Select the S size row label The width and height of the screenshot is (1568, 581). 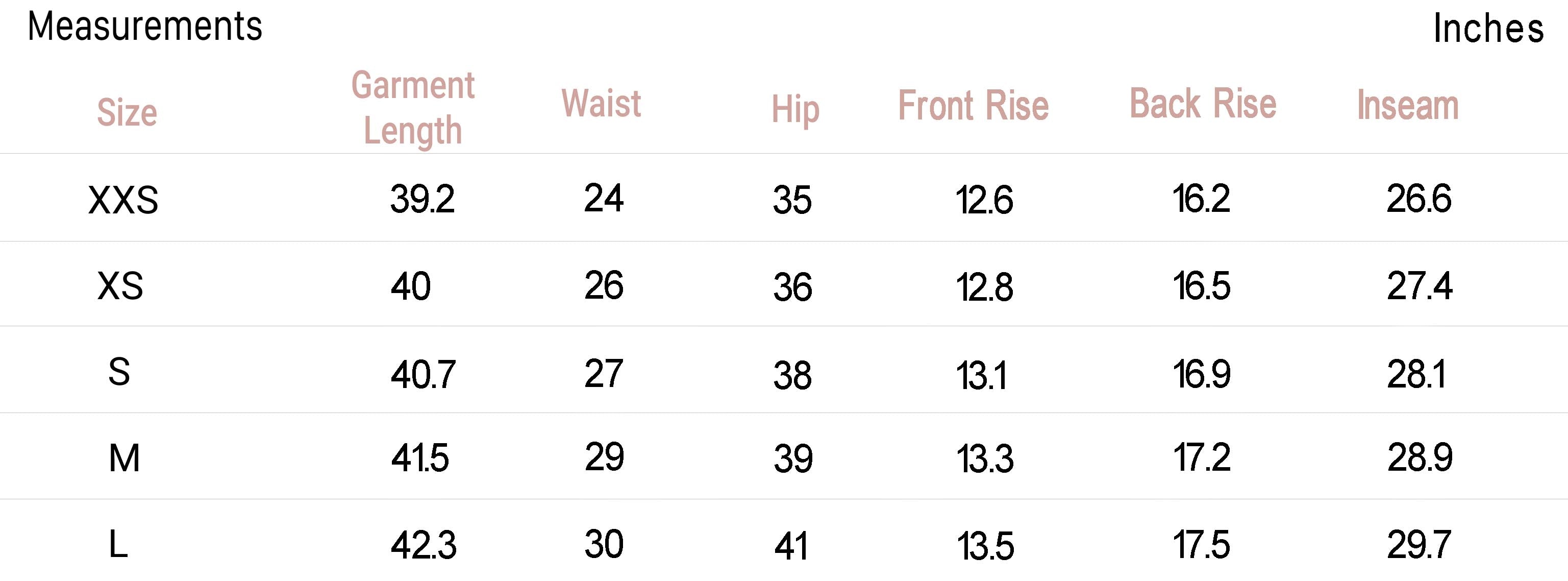pos(119,372)
